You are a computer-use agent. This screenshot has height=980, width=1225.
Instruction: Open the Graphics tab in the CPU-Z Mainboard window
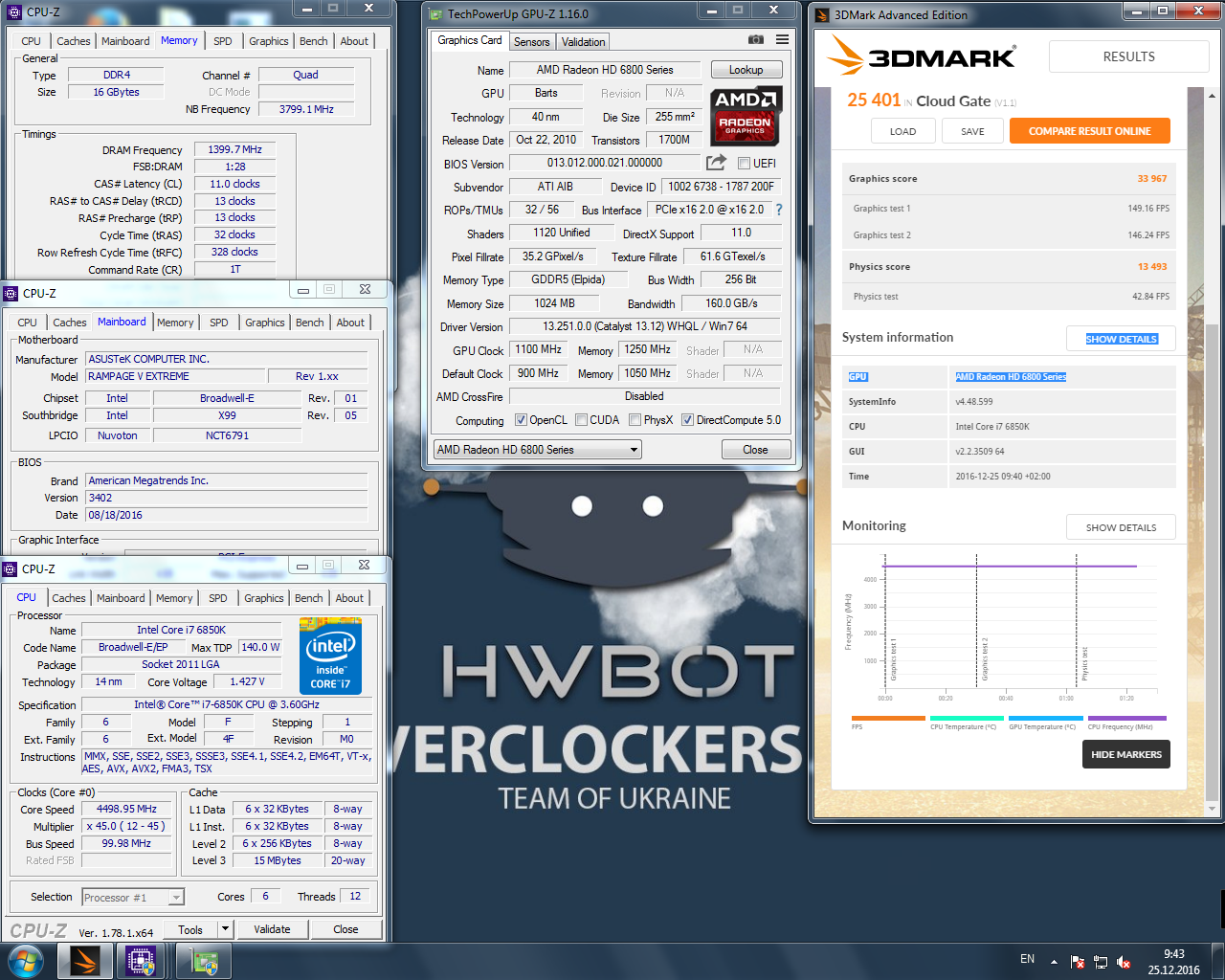click(x=265, y=323)
